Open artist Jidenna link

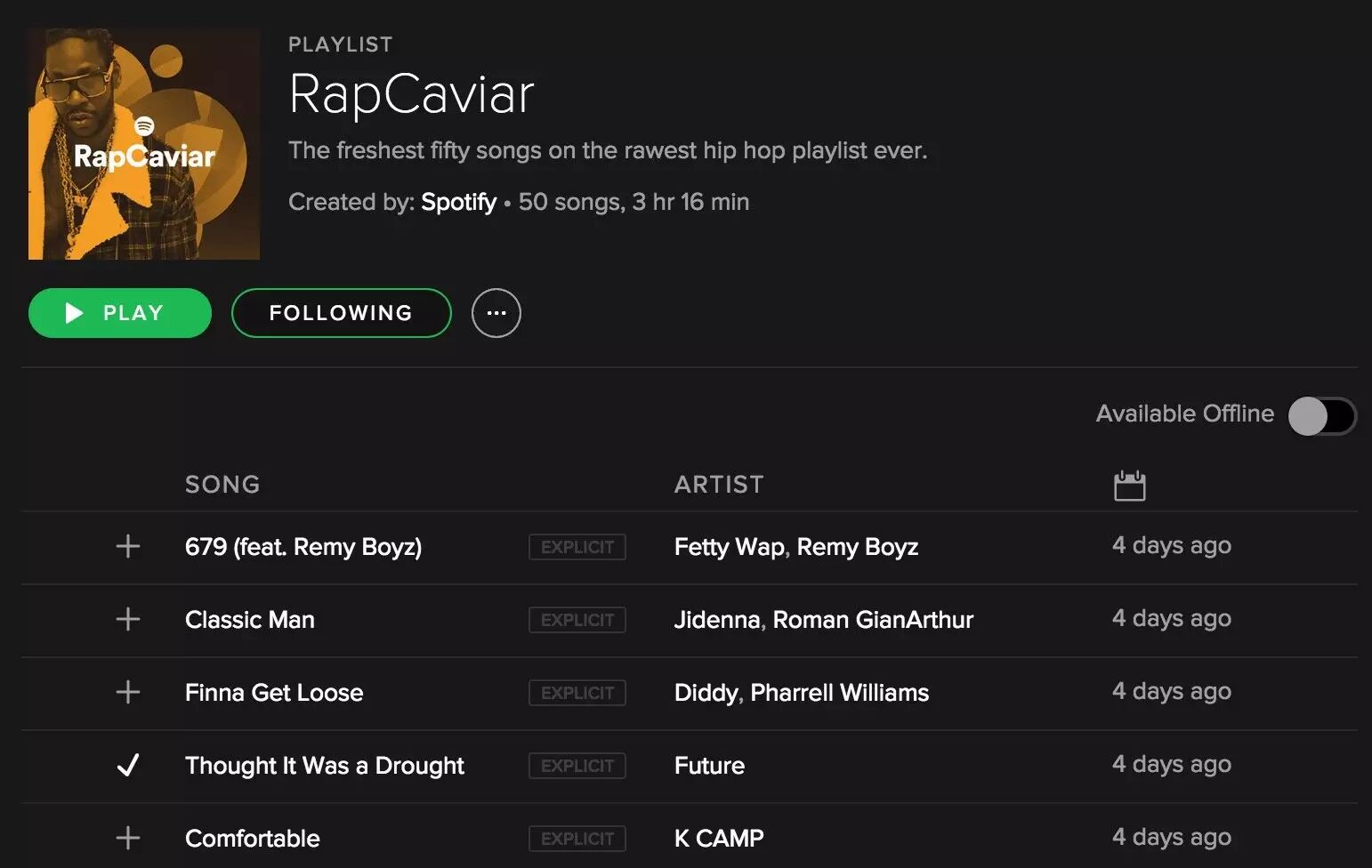(x=716, y=619)
